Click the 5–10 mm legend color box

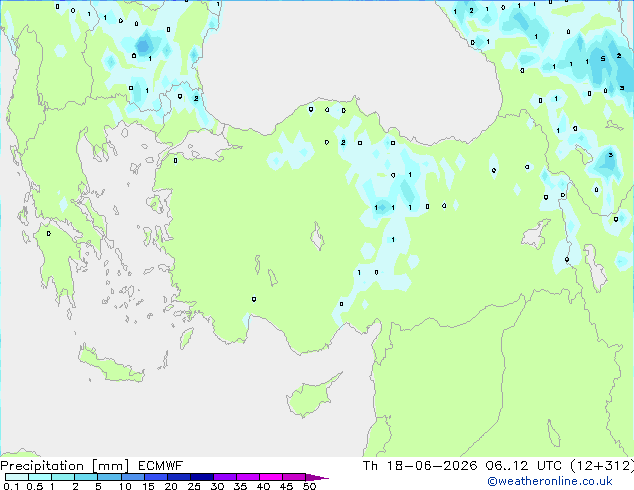[109, 477]
